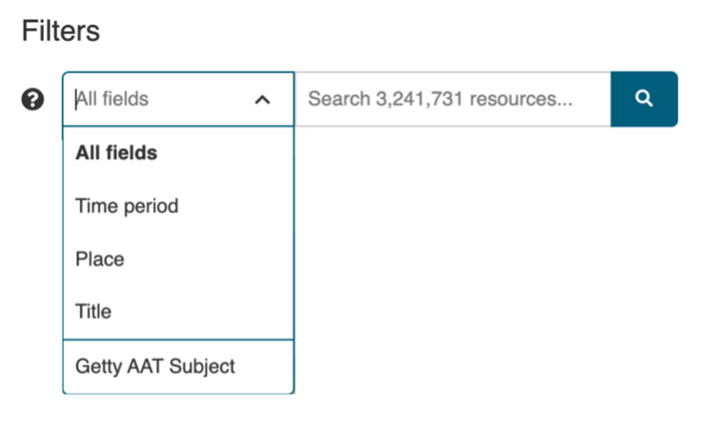Image resolution: width=708 pixels, height=430 pixels.
Task: Collapse the field list with the chevron arrow
Action: coord(262,99)
